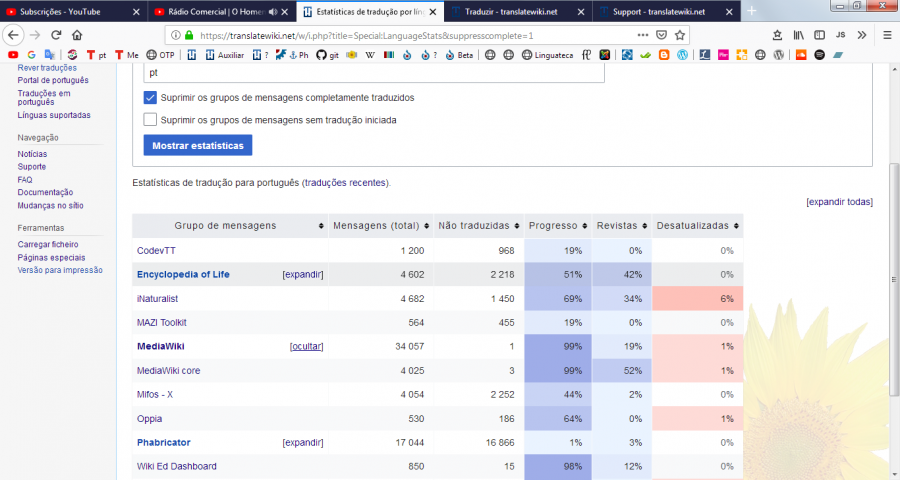Go to the browser Home page

tap(77, 35)
